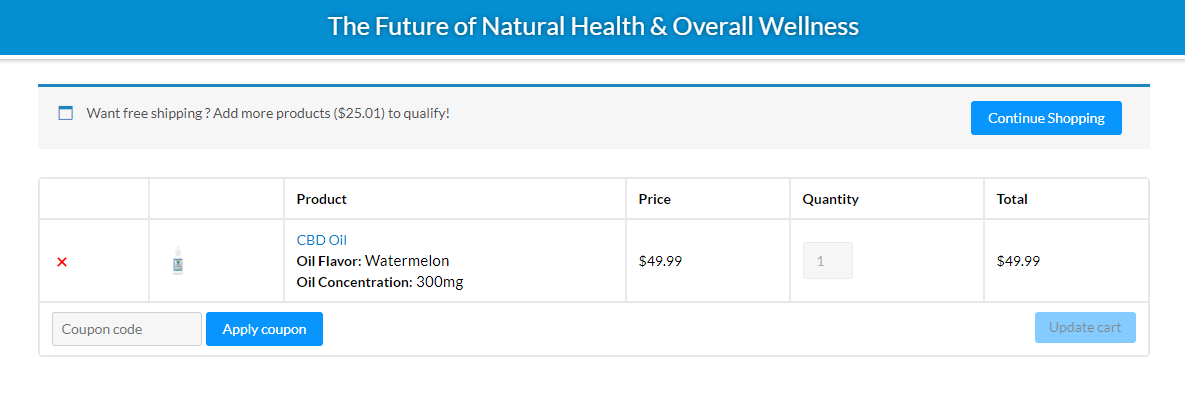Click the Continue Shopping button

point(1046,118)
